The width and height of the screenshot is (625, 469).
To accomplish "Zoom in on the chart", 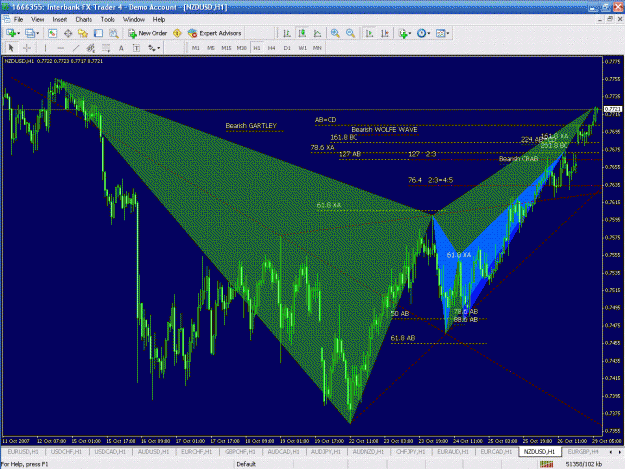I will pos(335,33).
